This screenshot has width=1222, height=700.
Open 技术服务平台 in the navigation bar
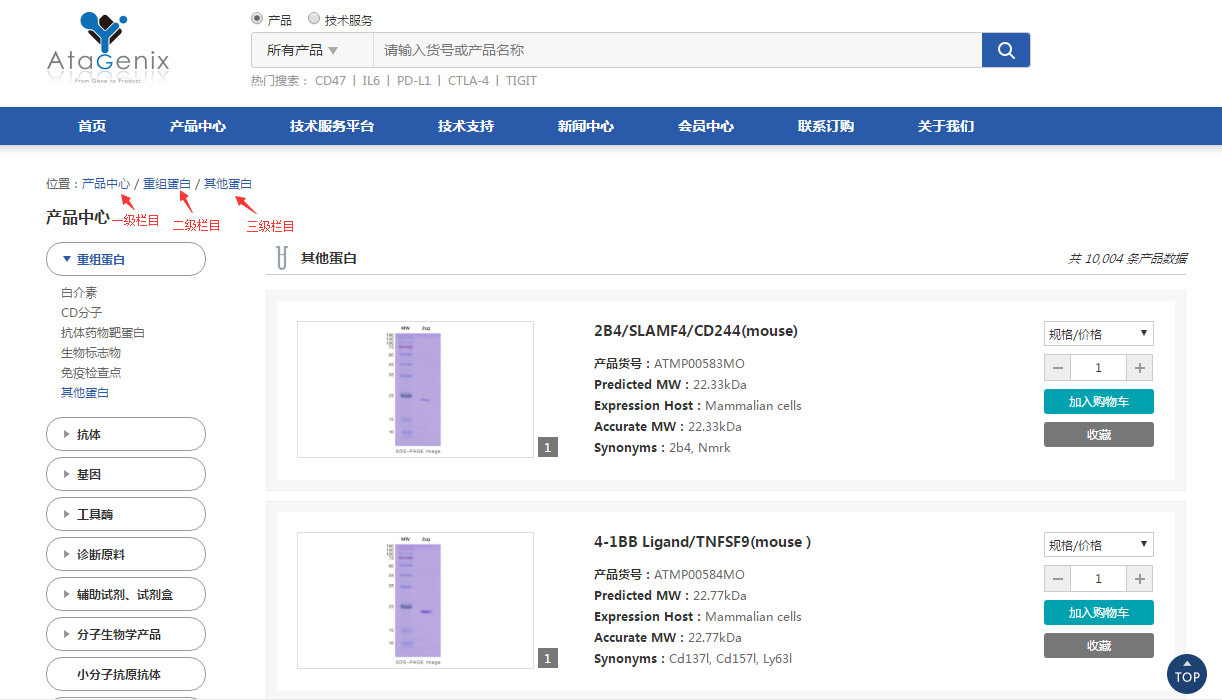click(332, 126)
